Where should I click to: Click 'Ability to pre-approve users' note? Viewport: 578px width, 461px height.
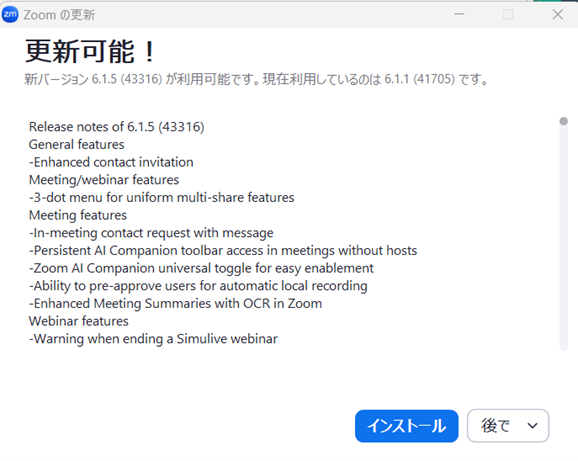coord(198,286)
